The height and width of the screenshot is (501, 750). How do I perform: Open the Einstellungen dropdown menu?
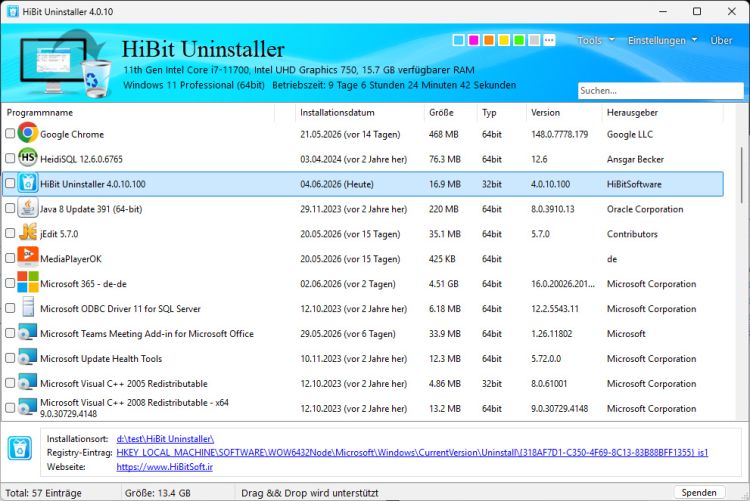662,41
